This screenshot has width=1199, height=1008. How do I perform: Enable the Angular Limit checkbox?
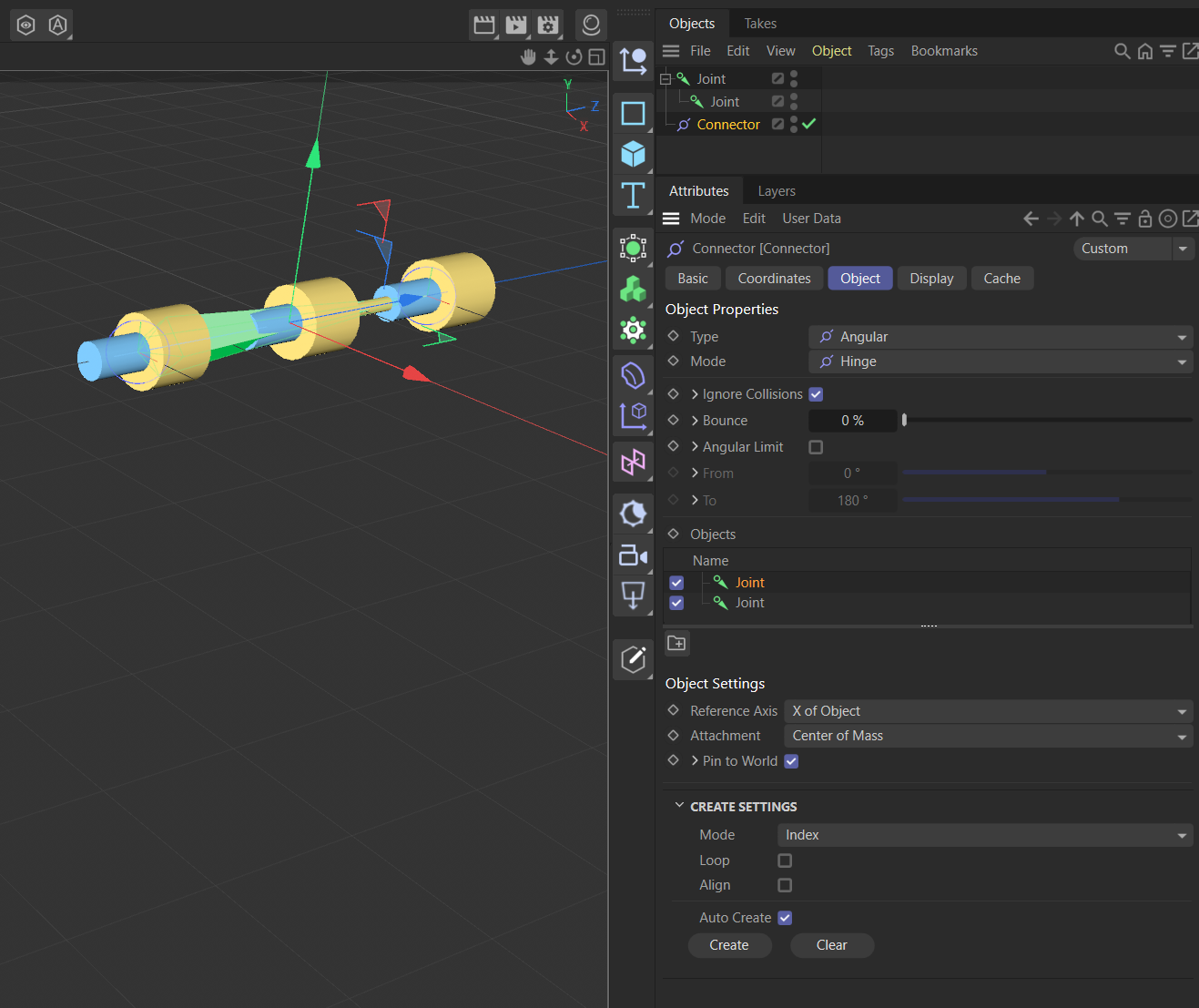pos(816,447)
